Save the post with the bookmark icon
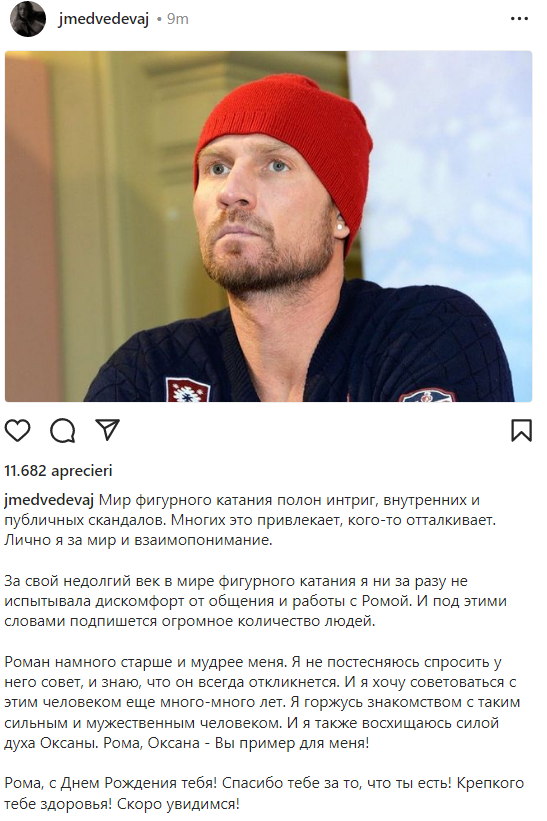 521,430
